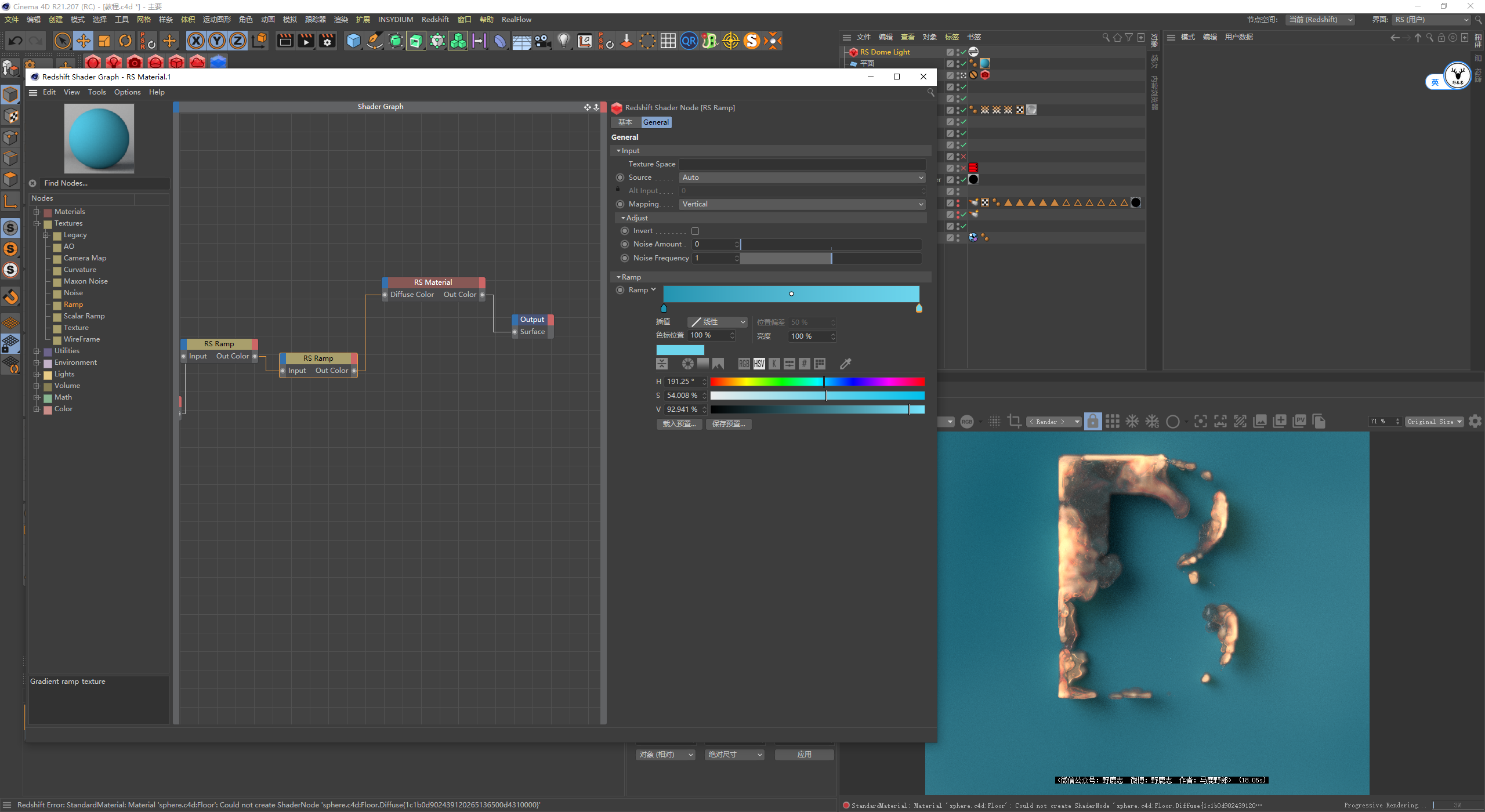Click the eyedropper color picker icon
Screen dimensions: 1485x812
coord(845,364)
